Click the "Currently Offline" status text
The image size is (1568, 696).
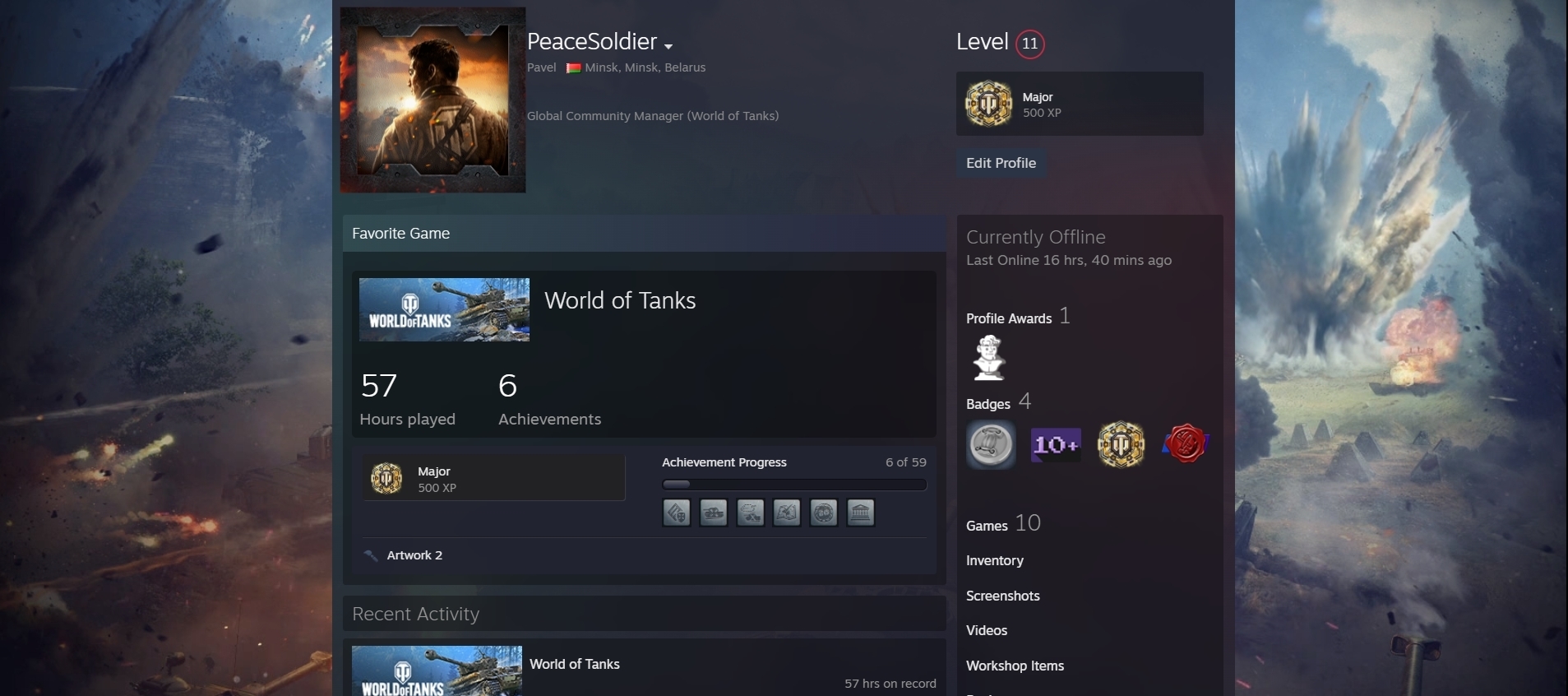pyautogui.click(x=1036, y=237)
